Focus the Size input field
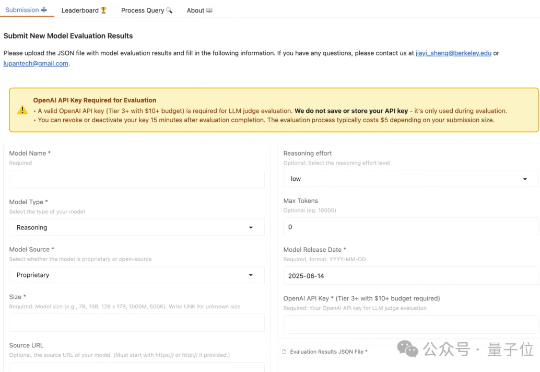This screenshot has height=372, width=540. 137,323
